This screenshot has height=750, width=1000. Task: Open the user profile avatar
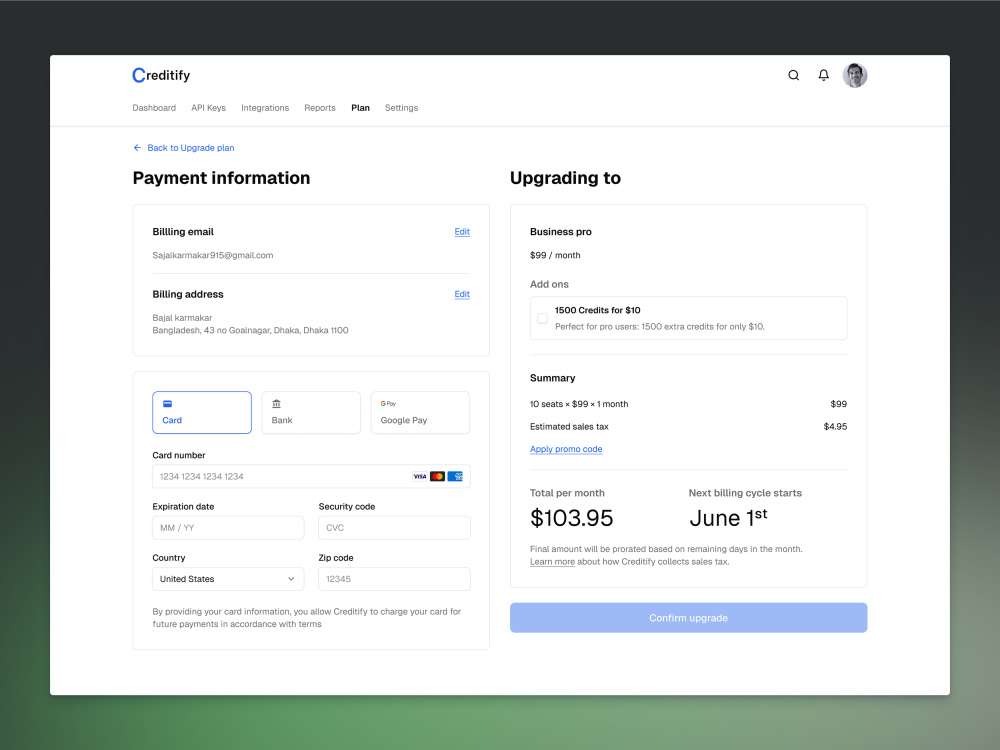[x=855, y=75]
